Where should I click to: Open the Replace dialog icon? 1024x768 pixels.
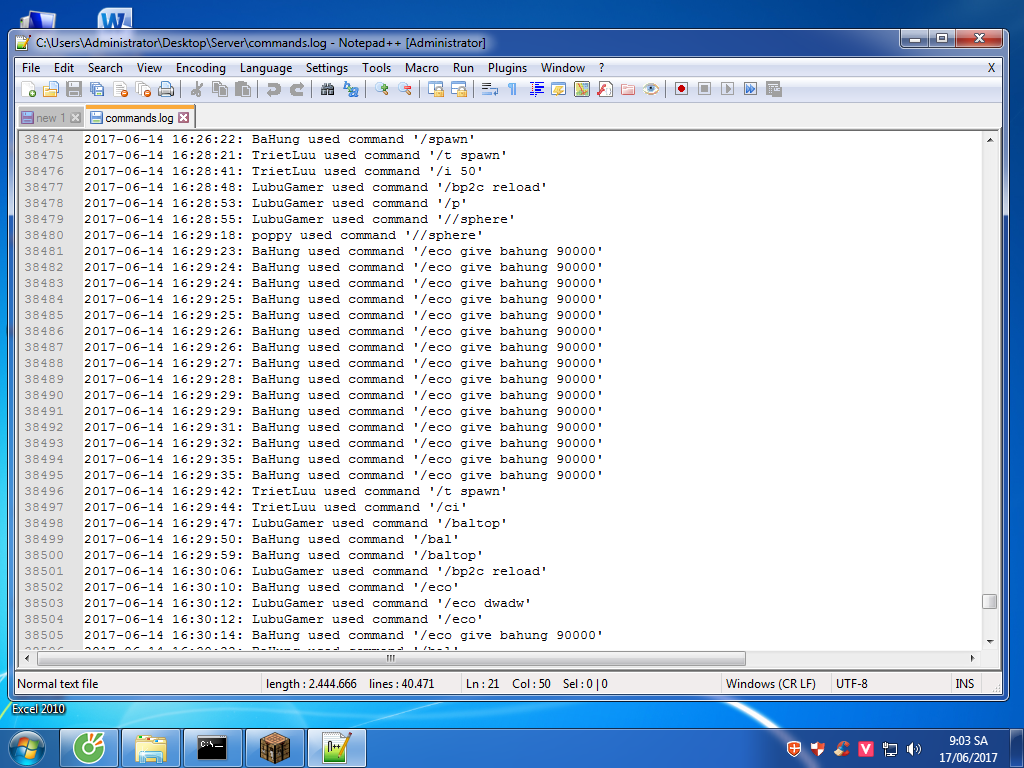(x=351, y=89)
